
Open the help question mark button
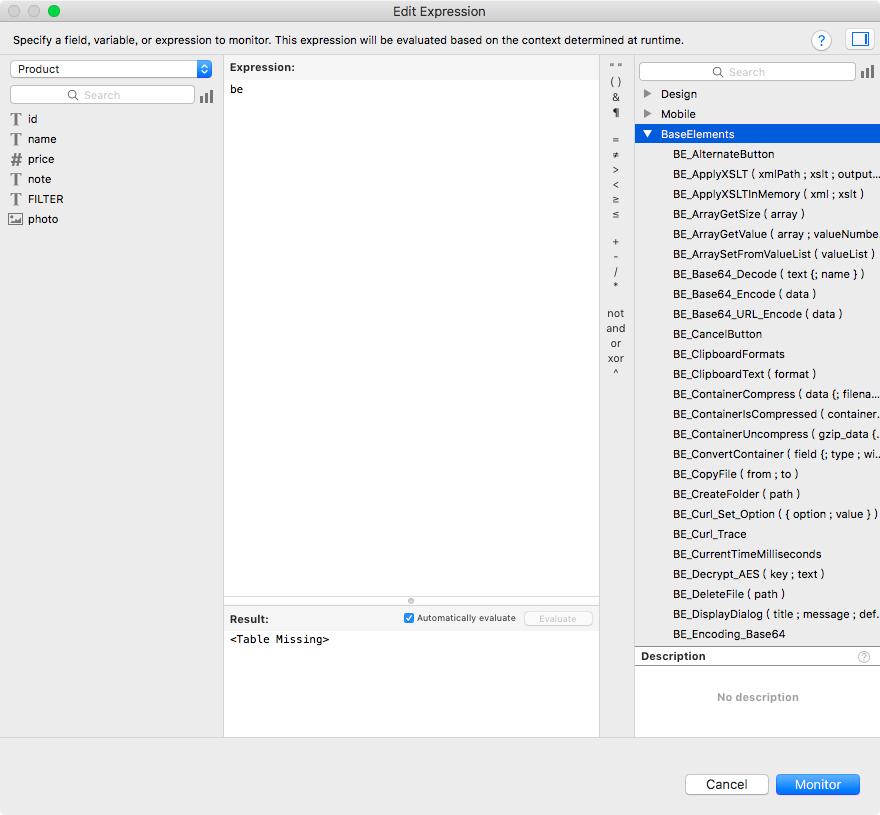[821, 40]
